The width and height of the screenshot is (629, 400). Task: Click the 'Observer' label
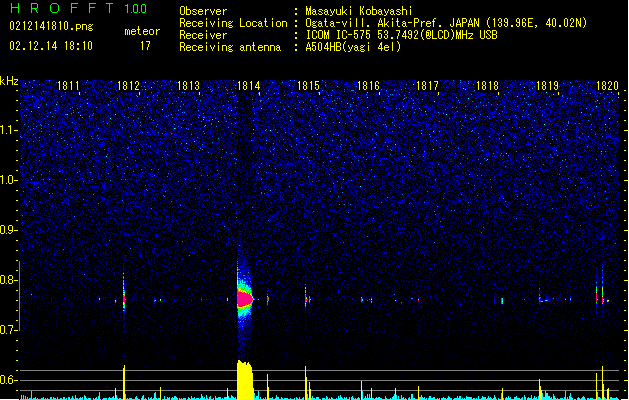pyautogui.click(x=203, y=11)
